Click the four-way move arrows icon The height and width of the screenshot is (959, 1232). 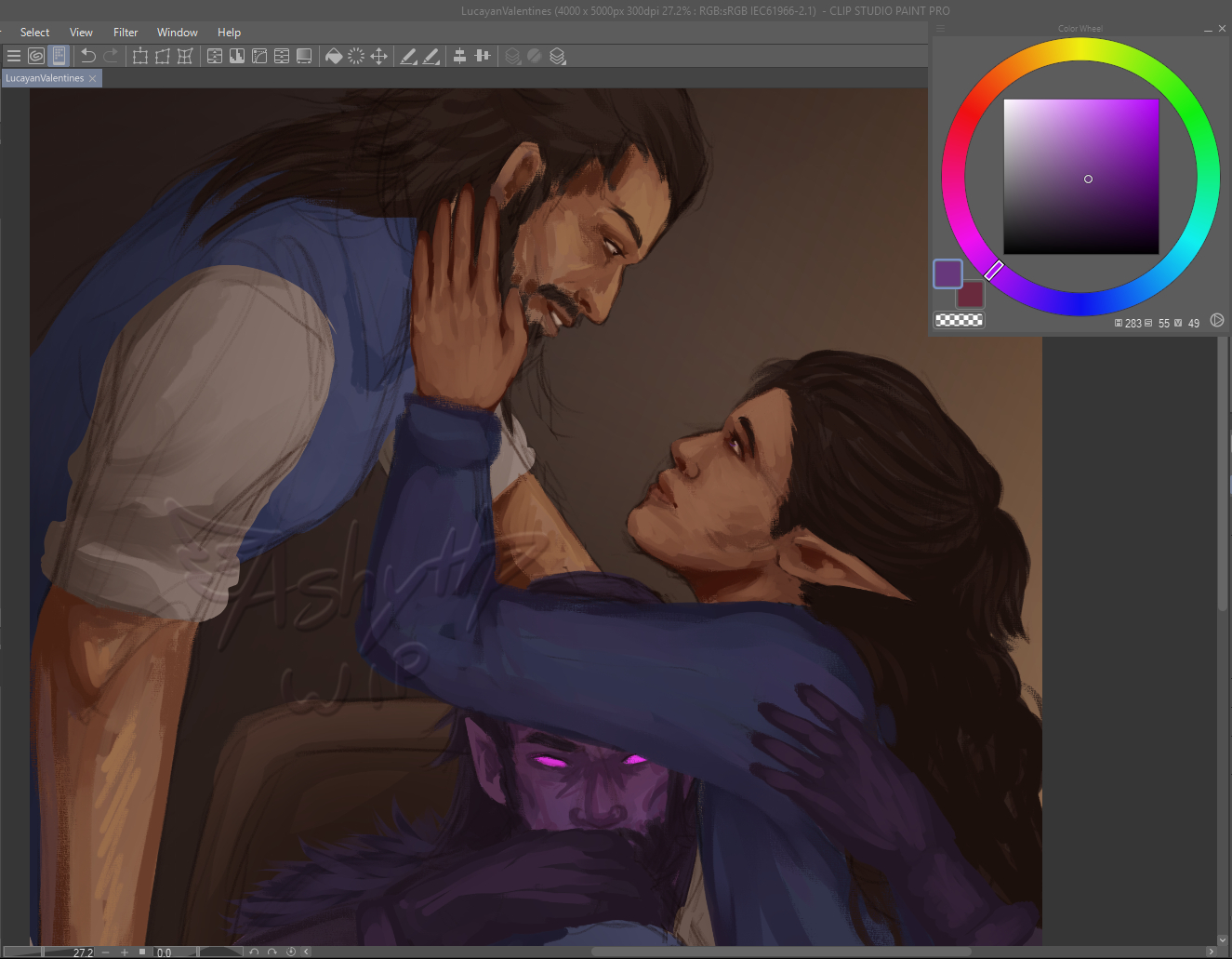pos(379,57)
